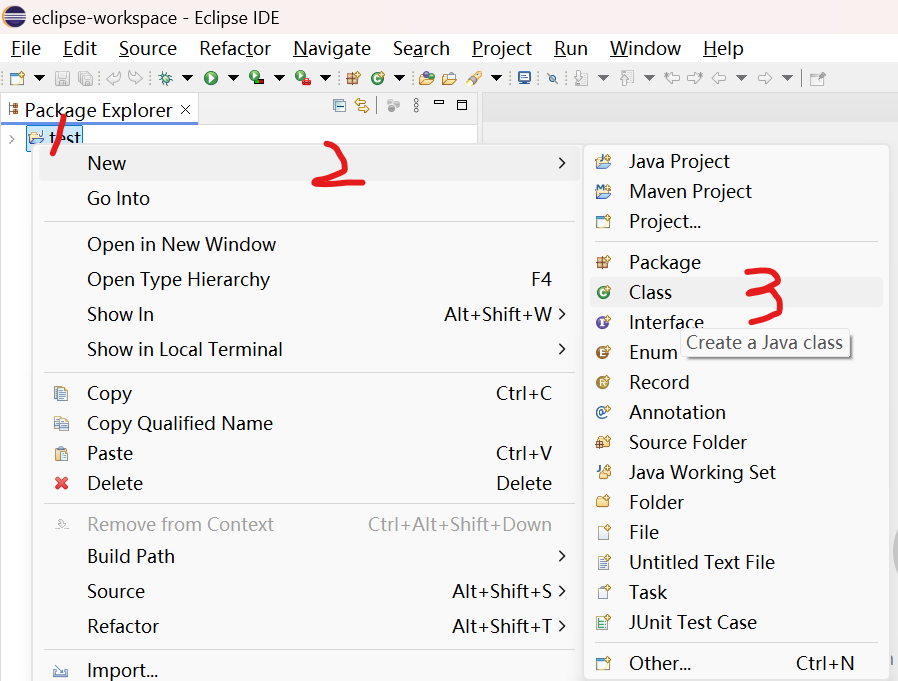Viewport: 898px width, 681px height.
Task: Open the New Java Class dropdown arrow
Action: pyautogui.click(x=399, y=78)
